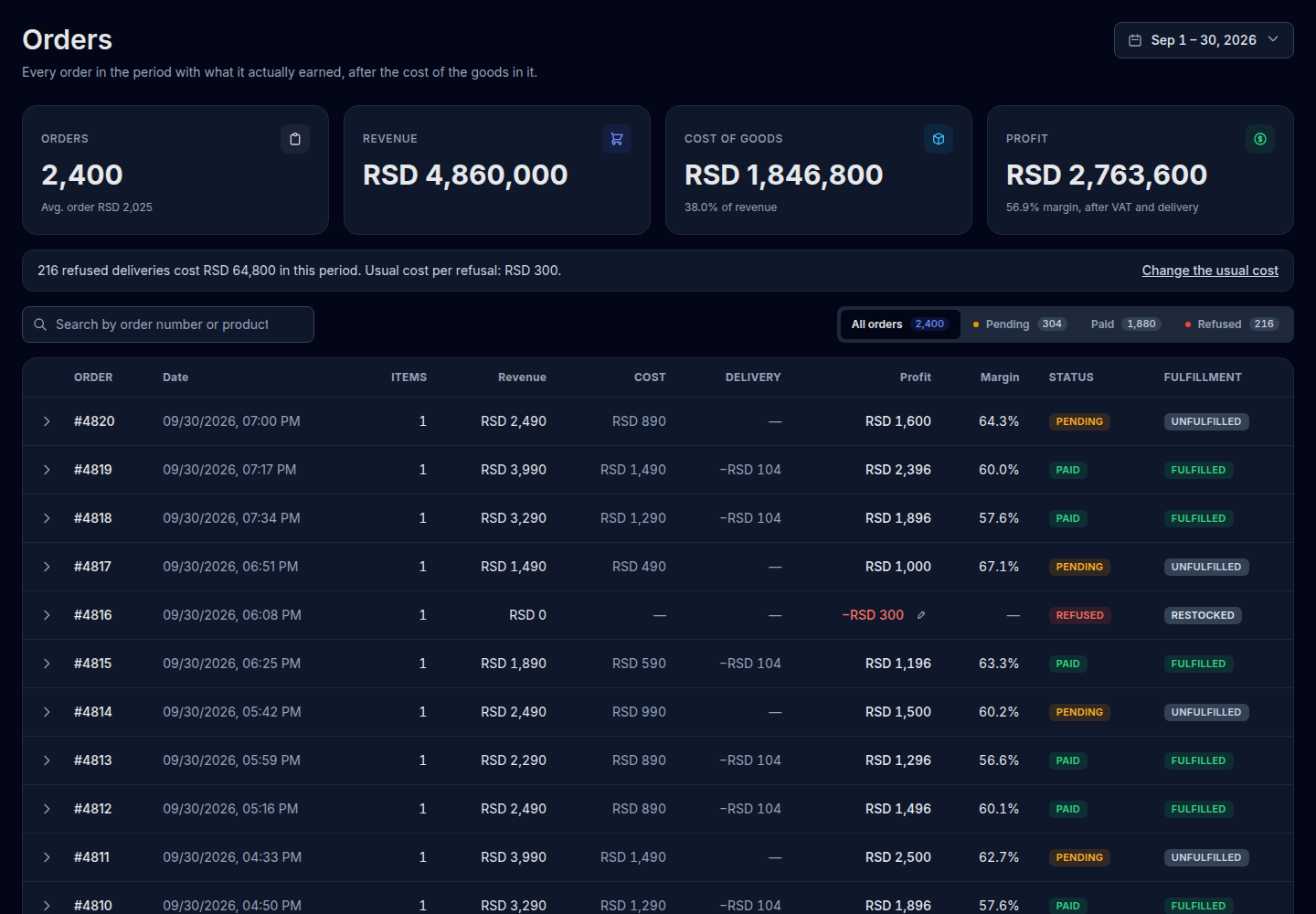Viewport: 1316px width, 914px height.
Task: Click the calendar icon in the date picker
Action: click(x=1135, y=40)
